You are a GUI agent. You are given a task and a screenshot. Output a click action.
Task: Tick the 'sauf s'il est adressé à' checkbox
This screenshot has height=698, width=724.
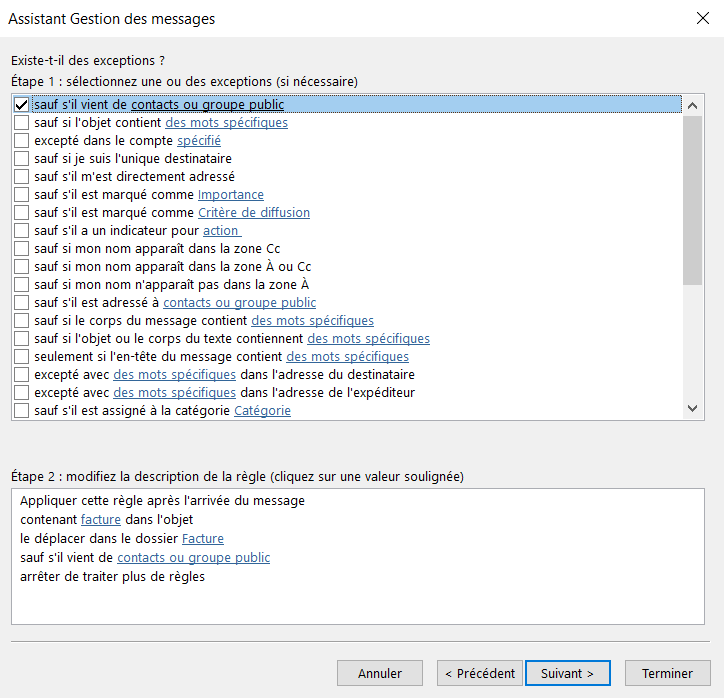[x=21, y=303]
